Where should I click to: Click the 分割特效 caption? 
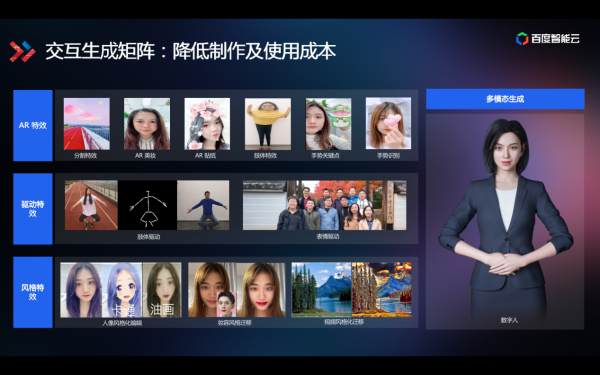point(86,156)
